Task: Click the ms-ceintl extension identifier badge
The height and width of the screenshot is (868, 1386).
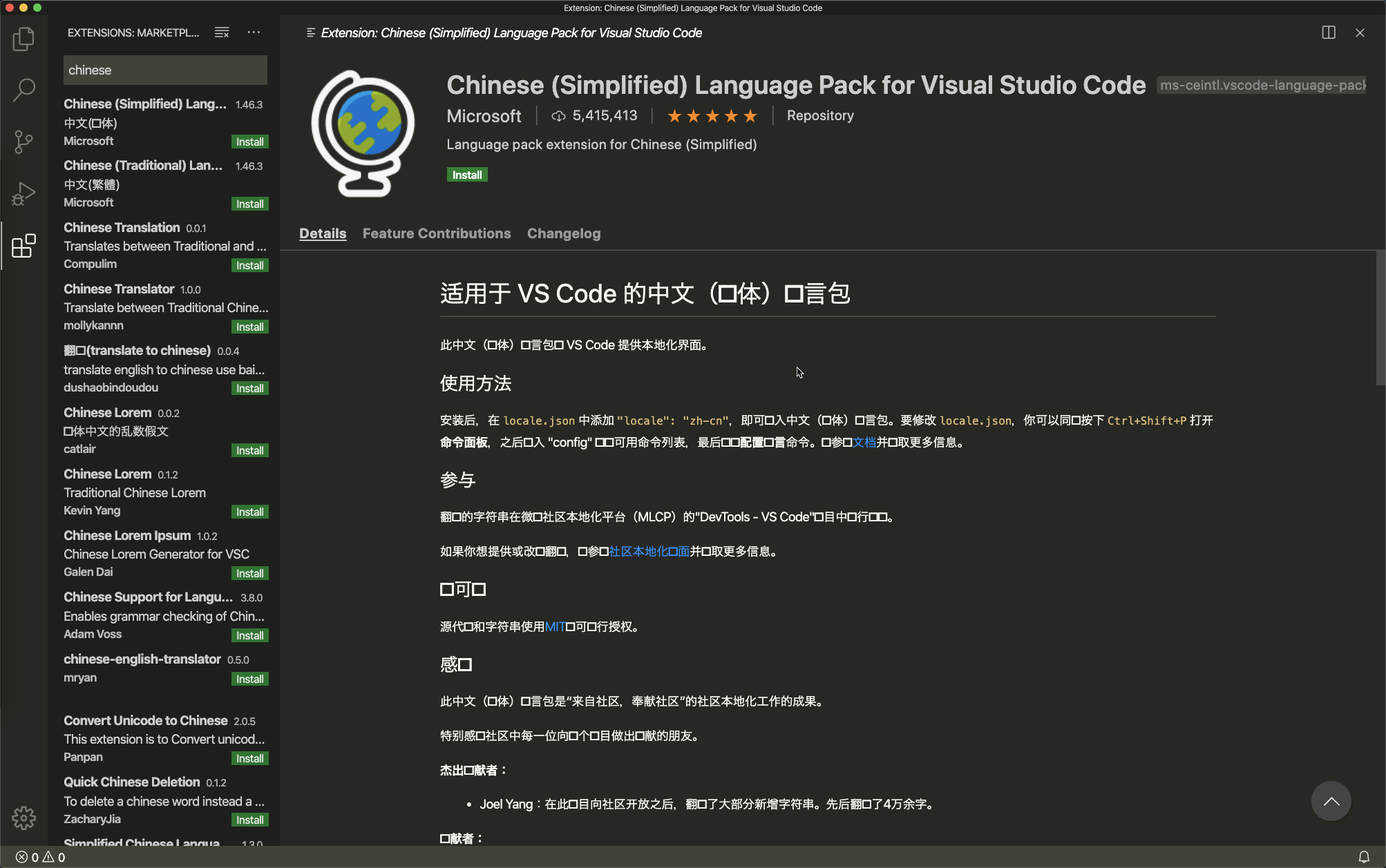Action: coord(1262,85)
